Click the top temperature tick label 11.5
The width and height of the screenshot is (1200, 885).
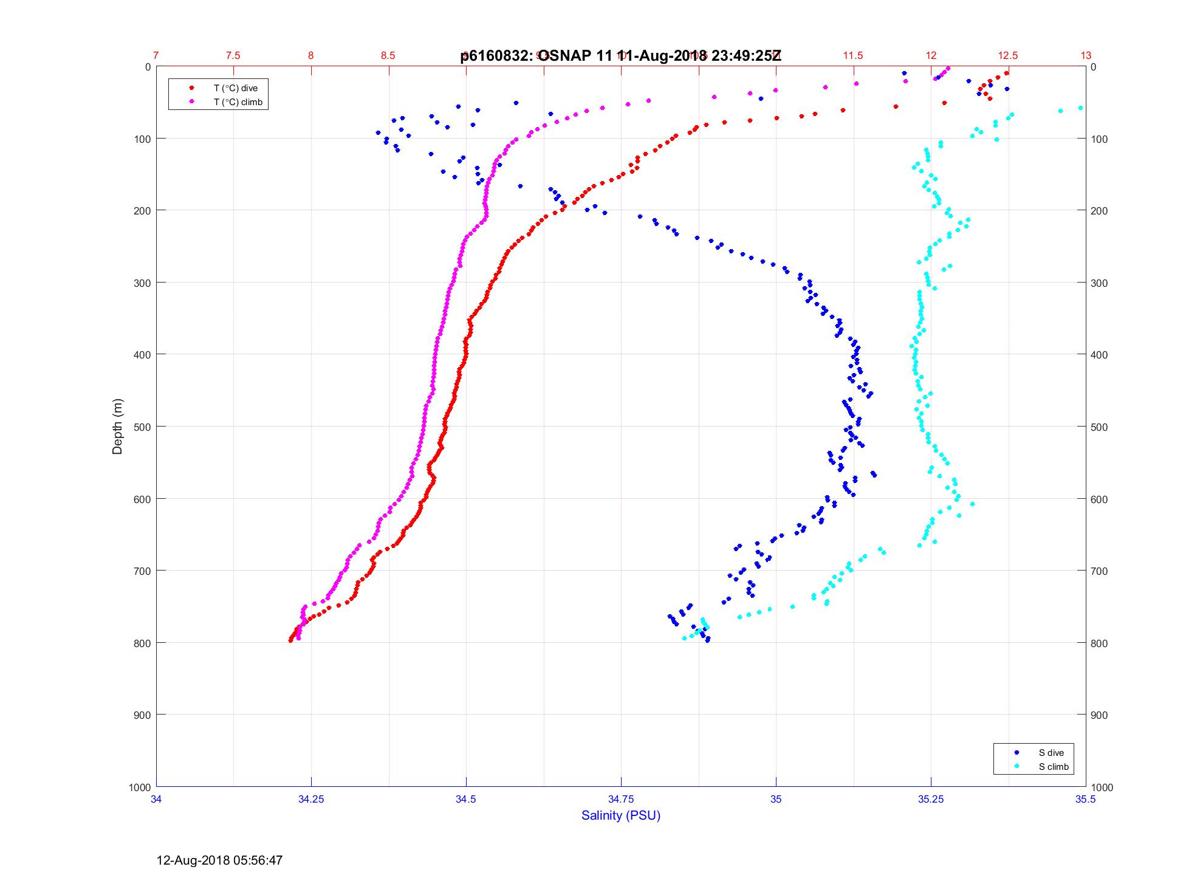[853, 55]
